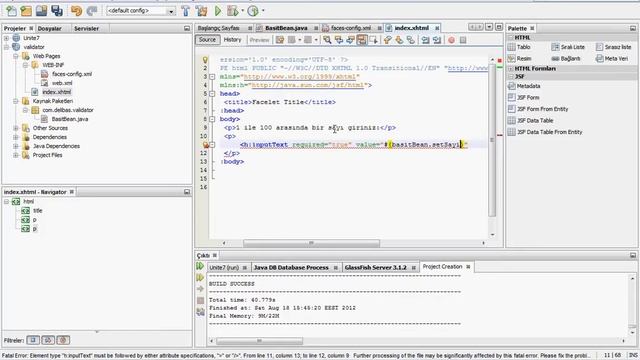The image size is (640, 360).
Task: Toggle the third Navigator filter button
Action: click(63, 340)
